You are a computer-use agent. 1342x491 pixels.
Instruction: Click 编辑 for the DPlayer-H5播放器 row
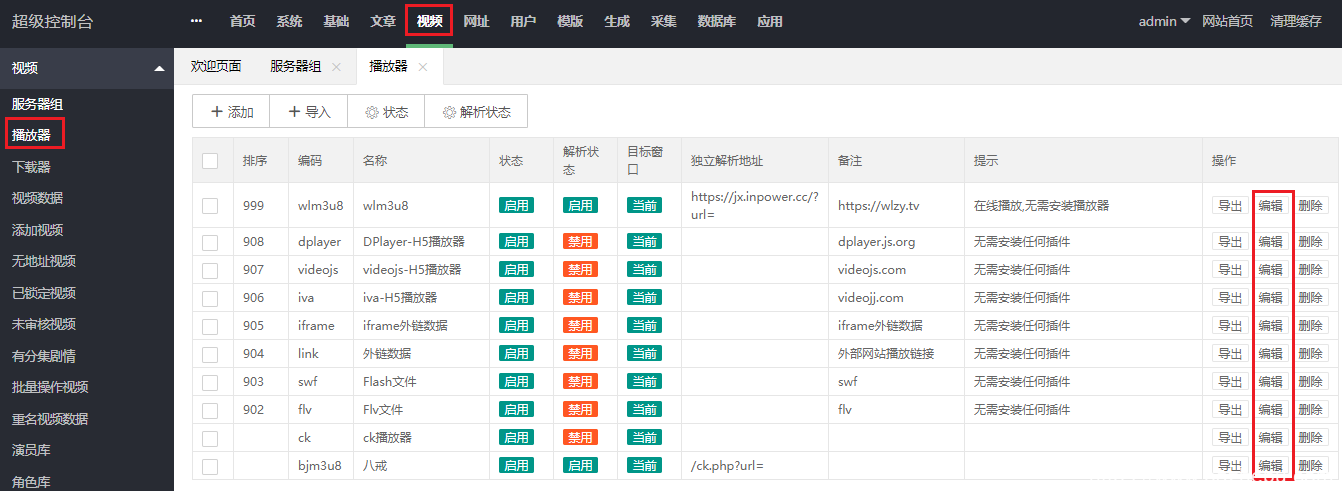pyautogui.click(x=1270, y=242)
